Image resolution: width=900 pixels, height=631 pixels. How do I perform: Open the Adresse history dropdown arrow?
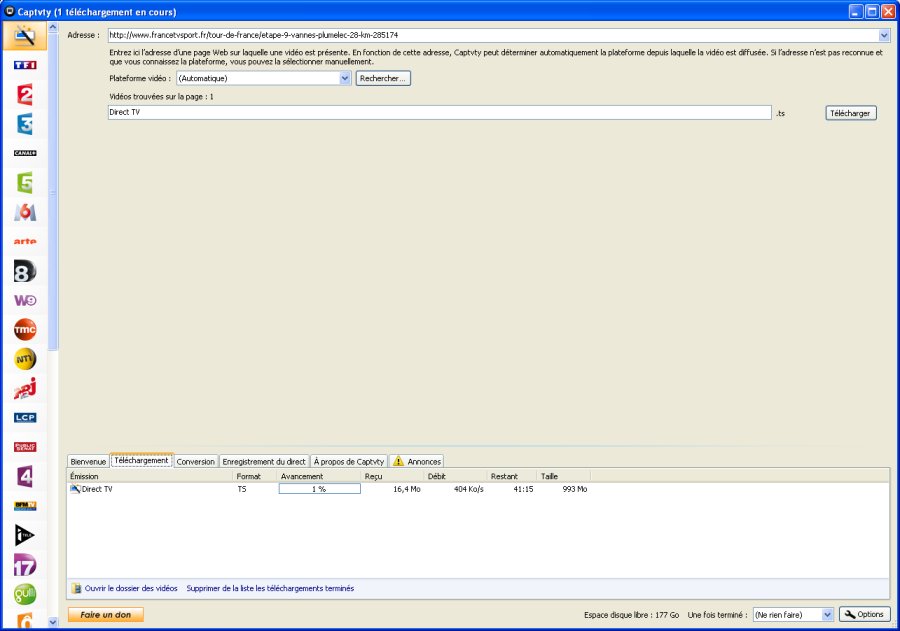[884, 35]
